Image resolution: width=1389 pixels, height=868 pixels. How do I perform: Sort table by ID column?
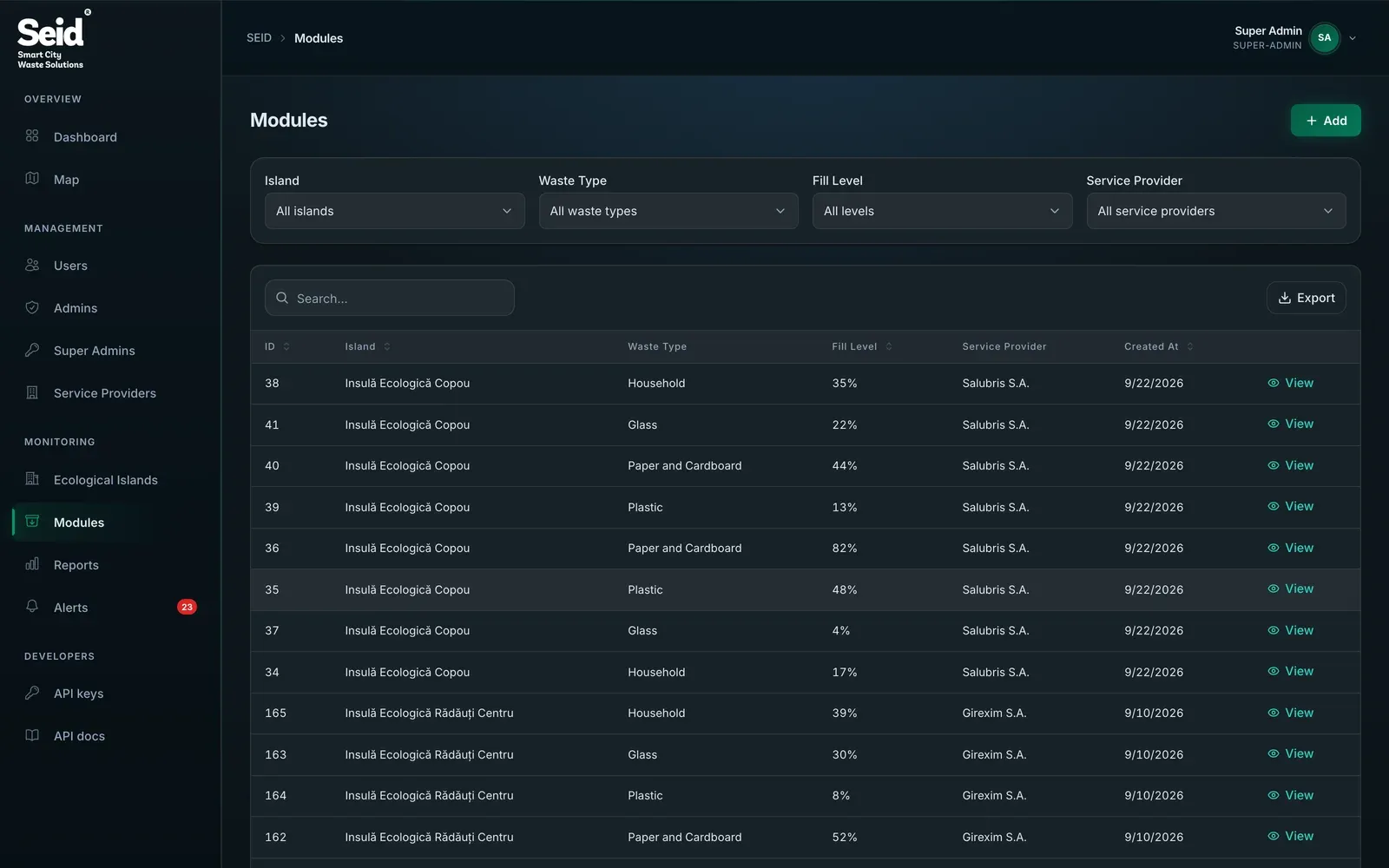click(277, 346)
